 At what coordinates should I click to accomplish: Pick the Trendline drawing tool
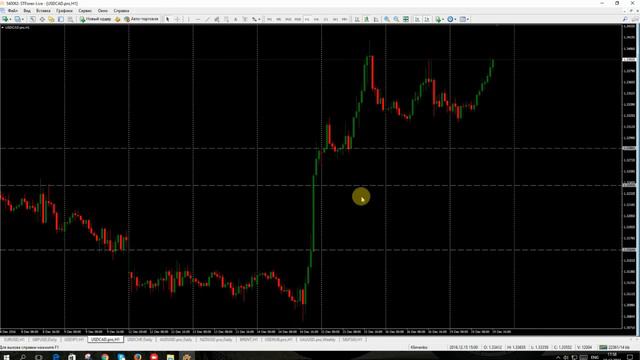click(x=207, y=19)
